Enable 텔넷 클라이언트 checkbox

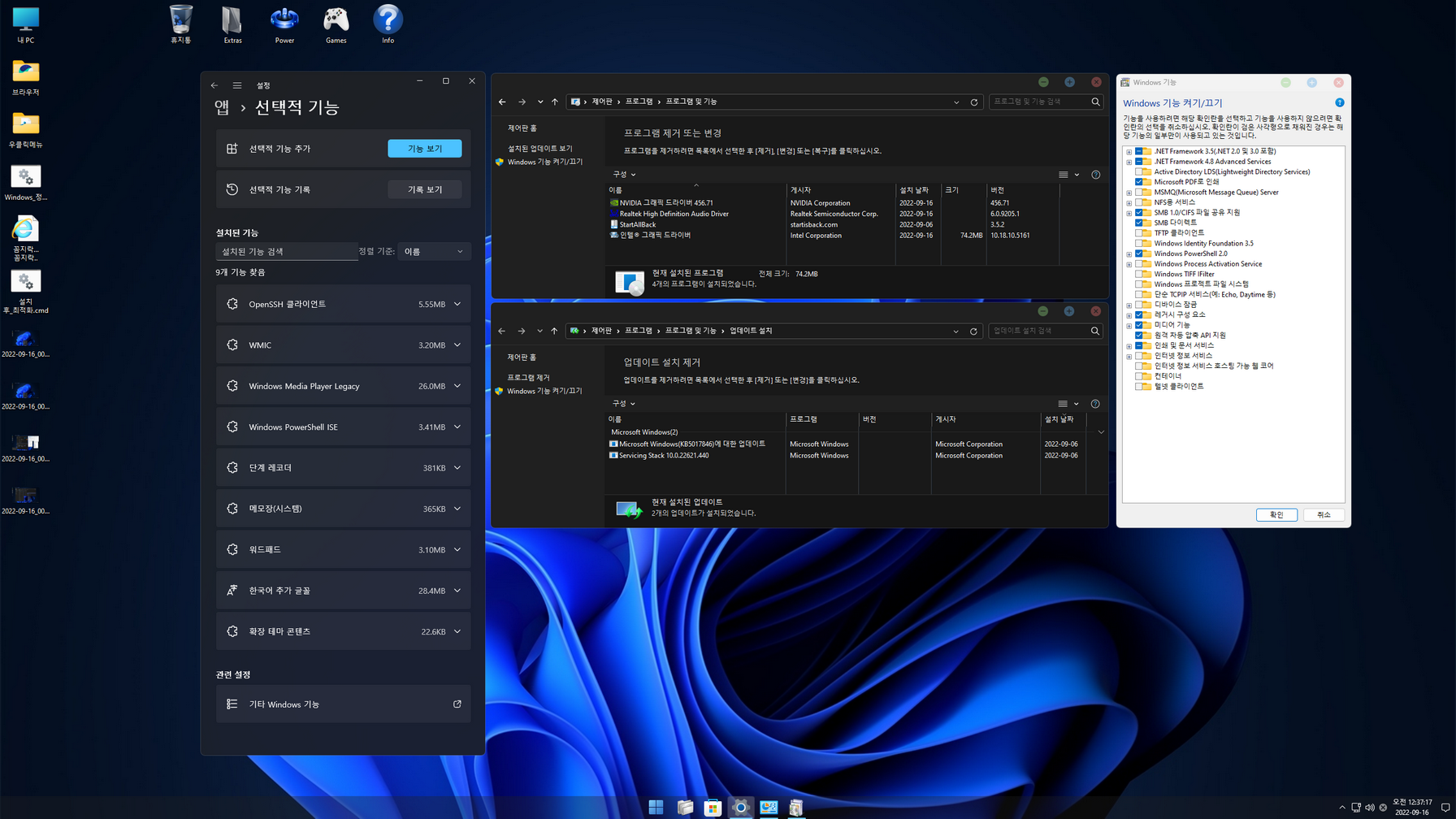(1139, 387)
